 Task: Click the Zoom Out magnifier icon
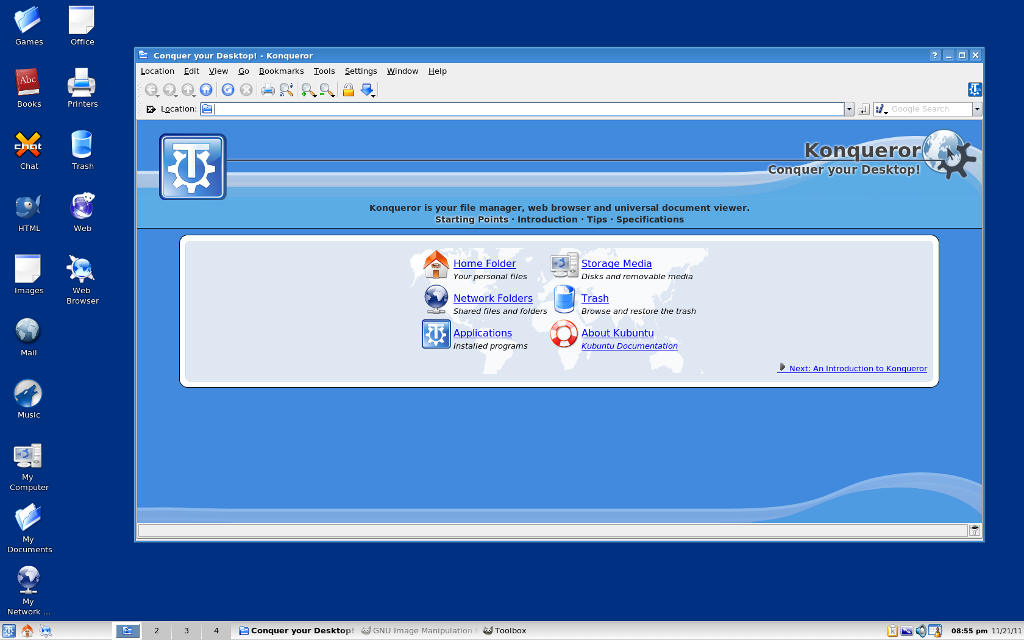tap(326, 90)
